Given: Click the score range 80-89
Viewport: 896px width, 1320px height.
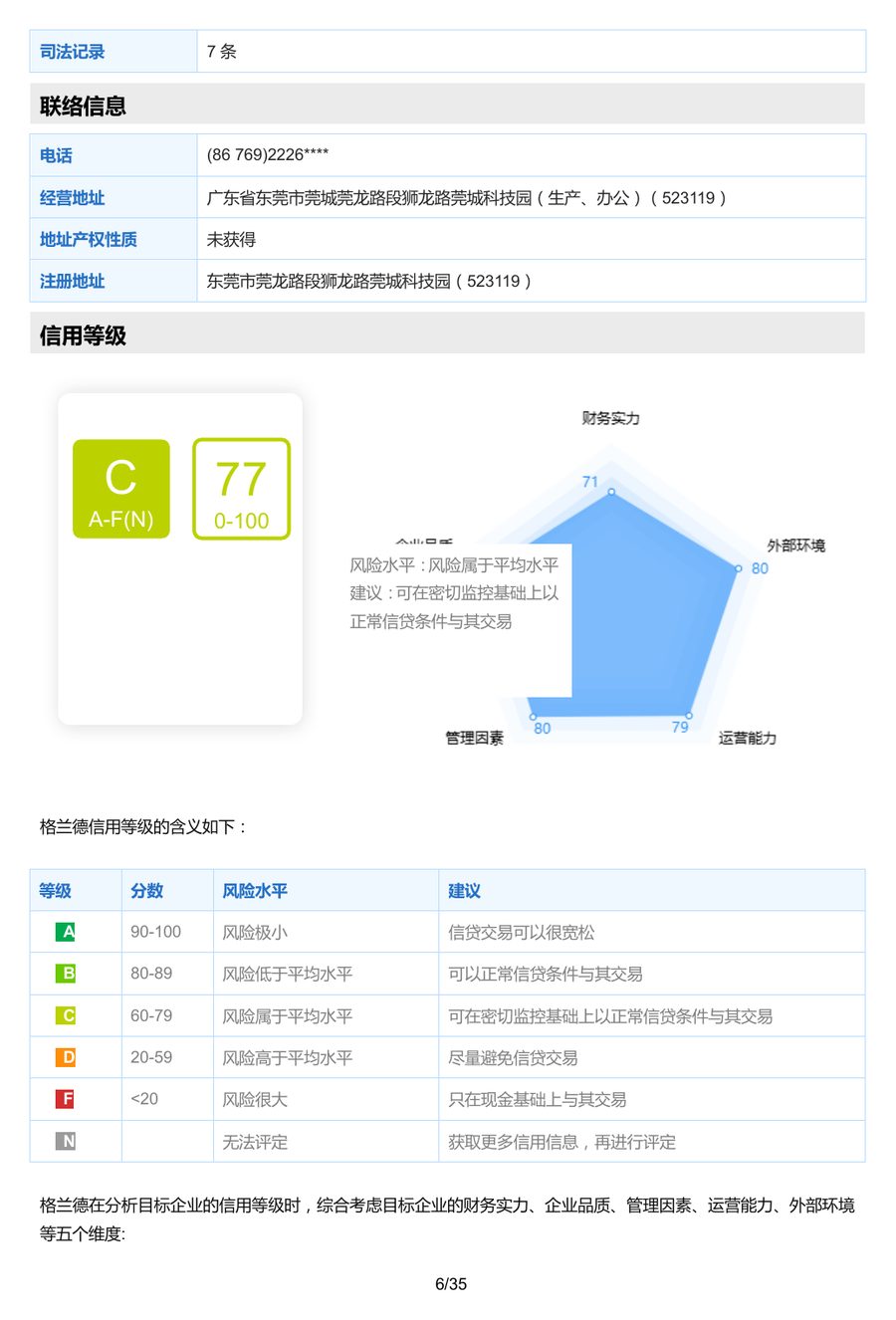Looking at the screenshot, I should (151, 974).
